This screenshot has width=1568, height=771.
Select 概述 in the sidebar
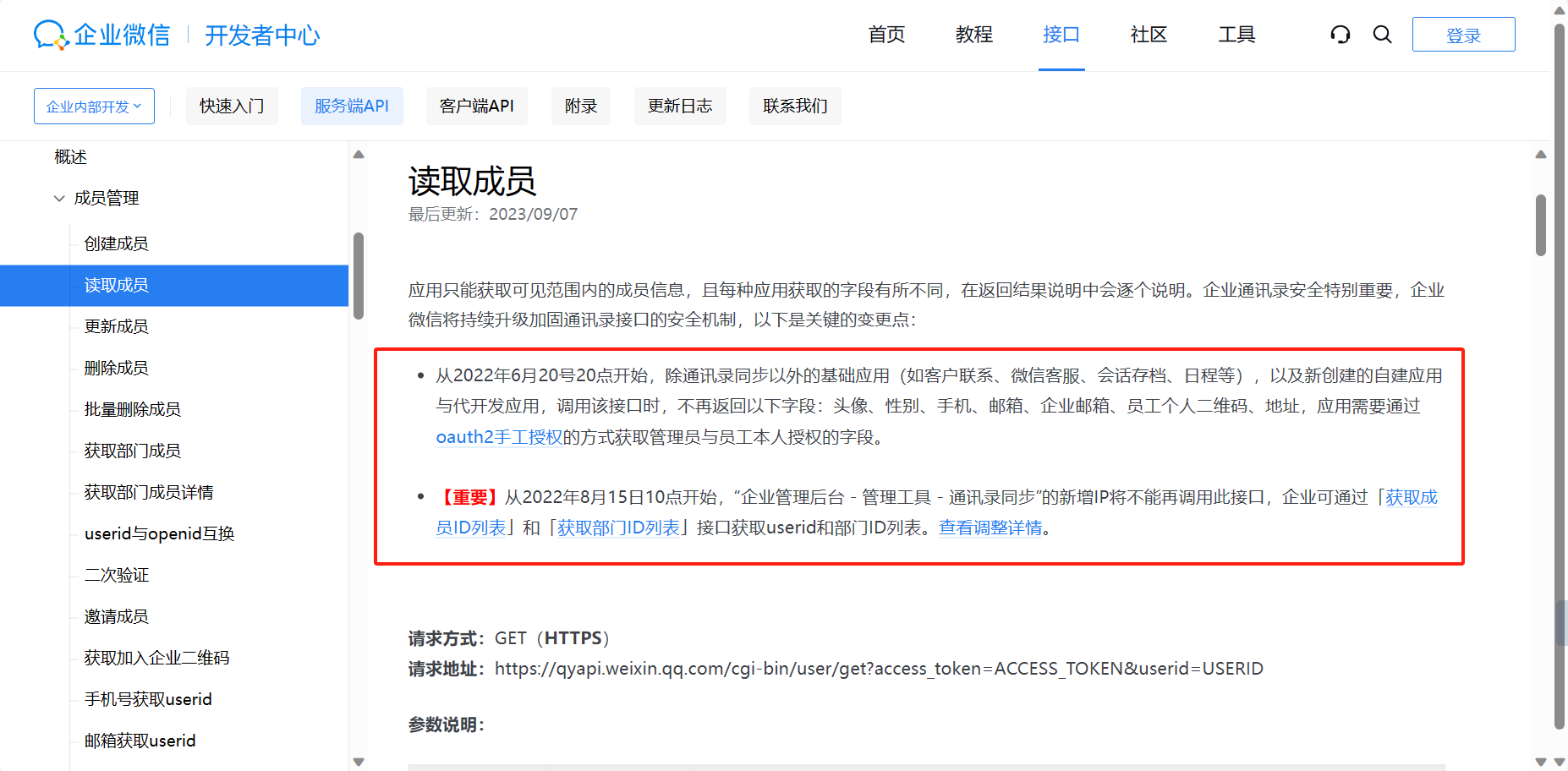click(x=71, y=157)
